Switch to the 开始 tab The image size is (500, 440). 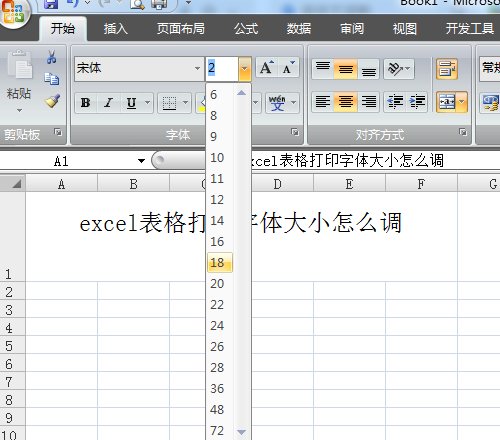tap(63, 29)
